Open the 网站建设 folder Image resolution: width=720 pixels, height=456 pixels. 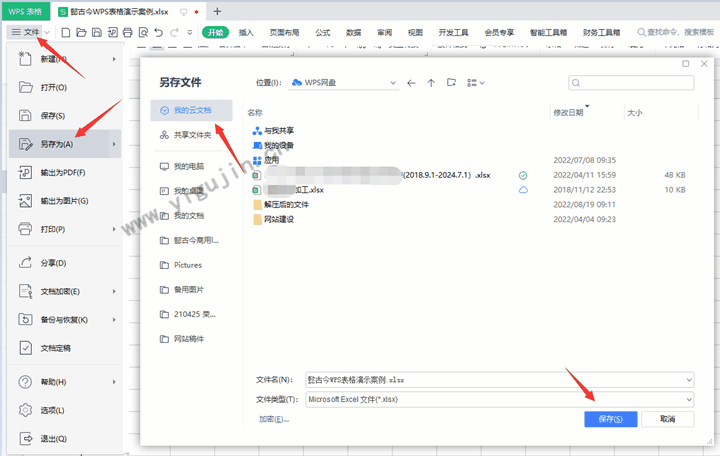click(x=273, y=219)
